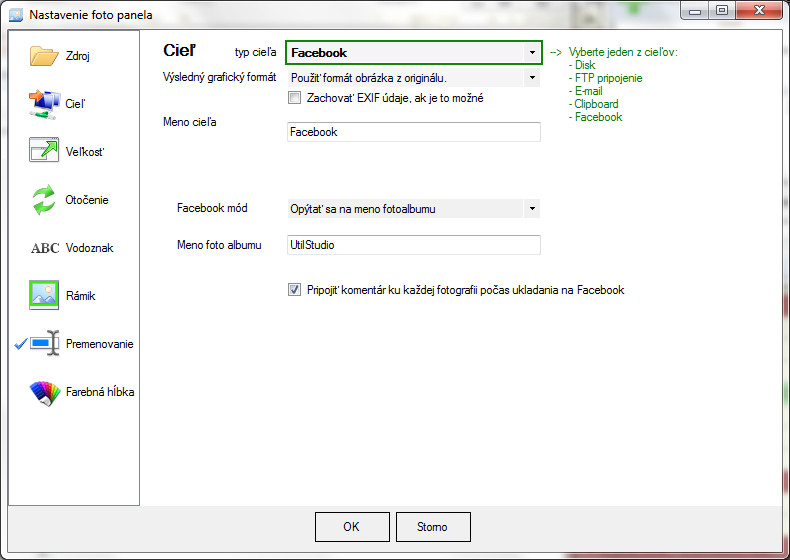The height and width of the screenshot is (560, 790).
Task: Click the Meno foto albumu input field
Action: (414, 245)
